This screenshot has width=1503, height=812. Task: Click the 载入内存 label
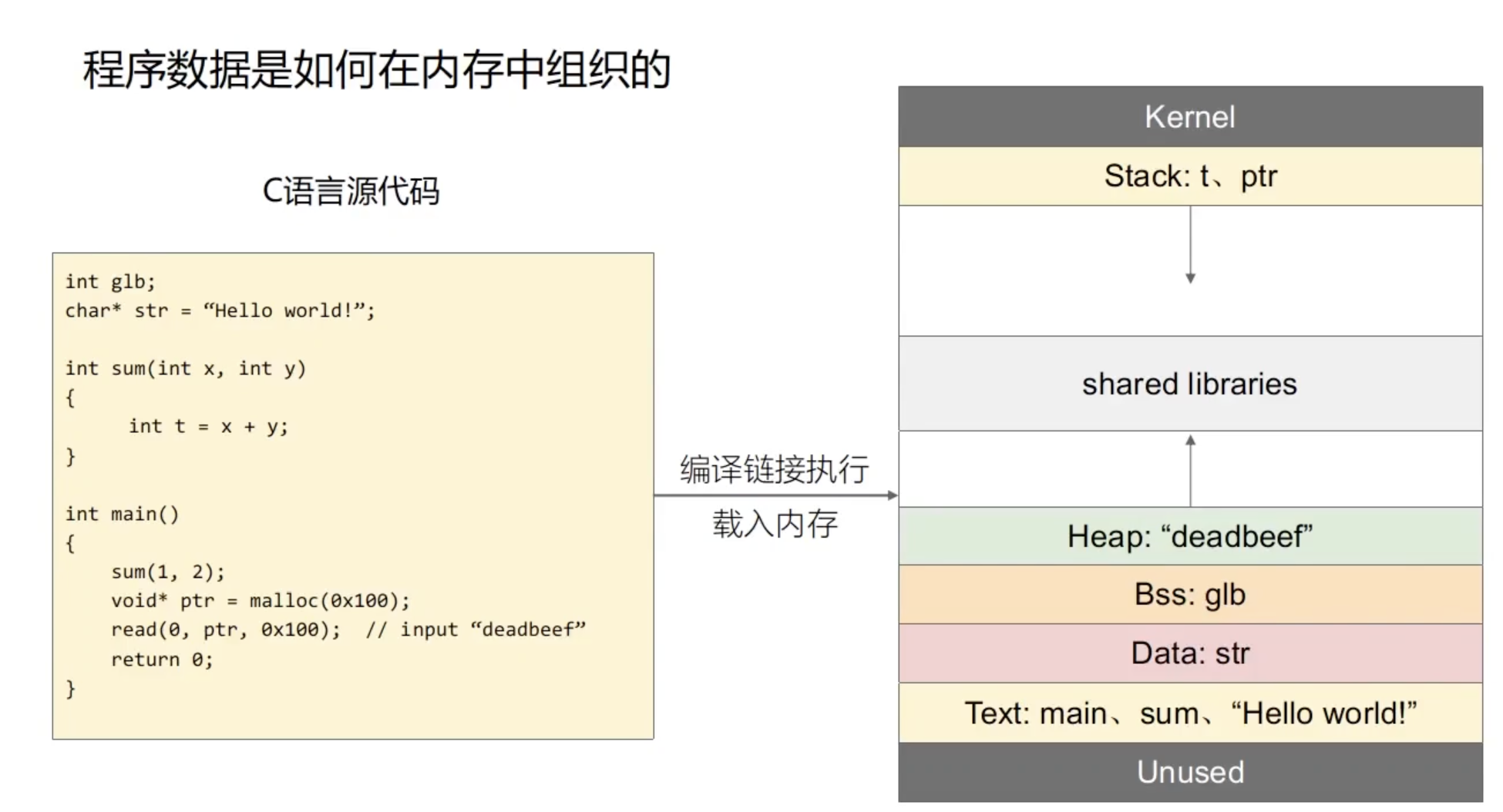pyautogui.click(x=775, y=524)
